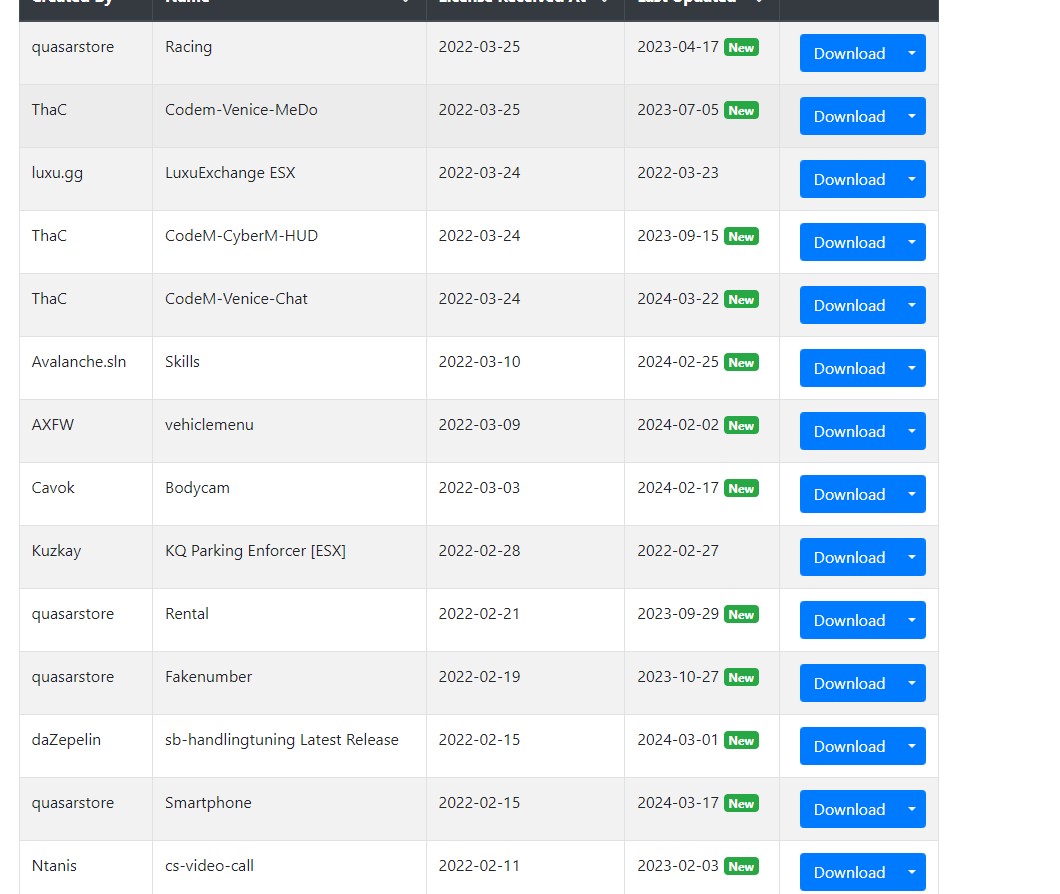Download CodeM-Venice-Chat
This screenshot has height=894, width=1060.
pos(849,305)
